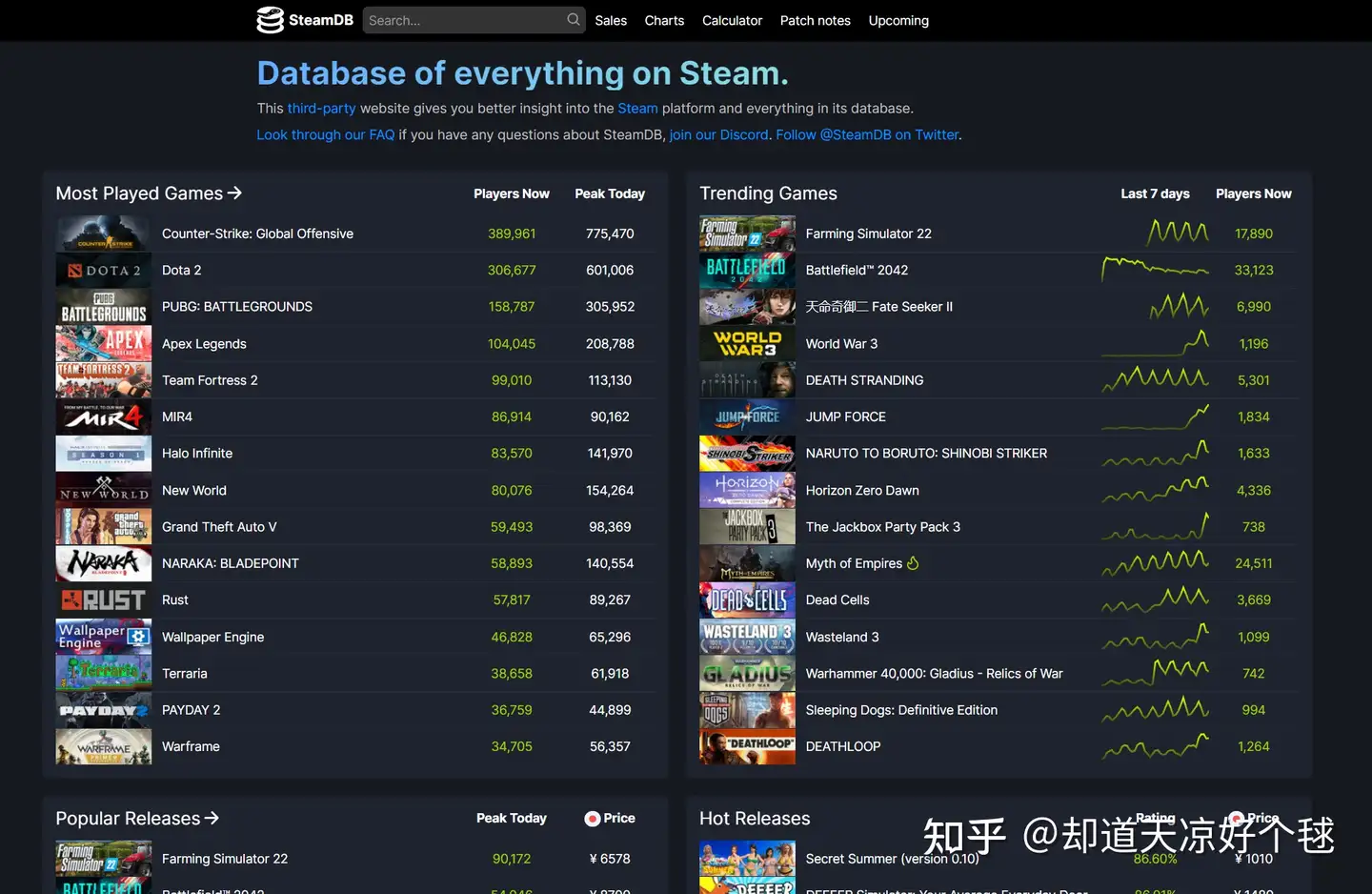
Task: Click the Wallpaper Engine thumbnail
Action: (x=103, y=637)
